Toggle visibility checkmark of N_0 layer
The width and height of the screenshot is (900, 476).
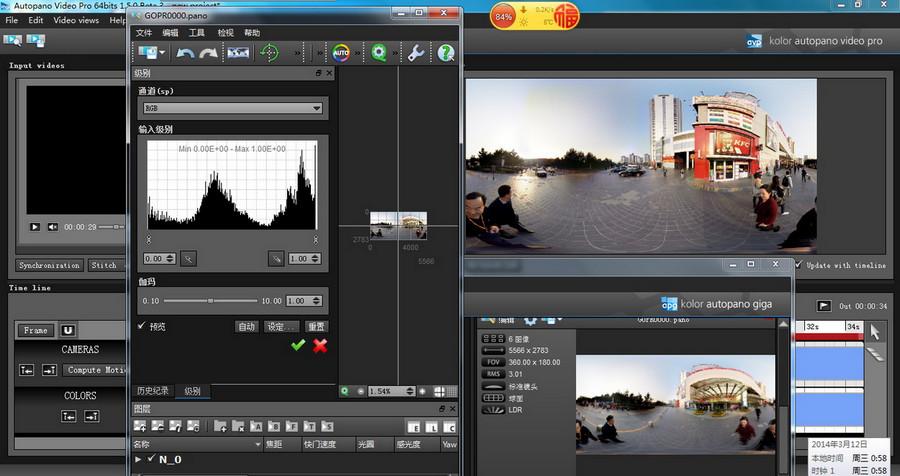pyautogui.click(x=151, y=458)
